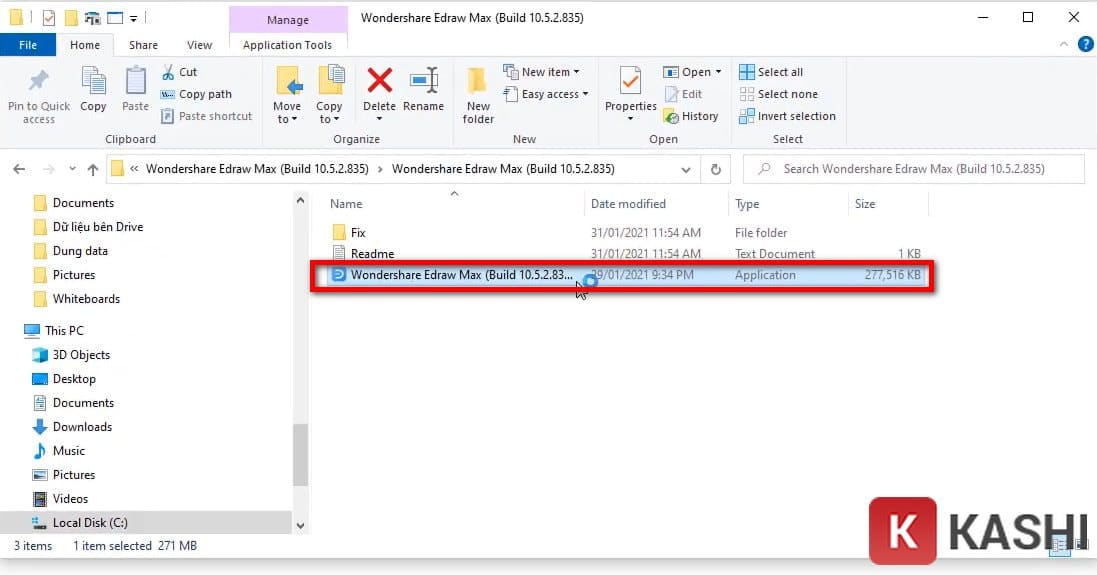
Task: Switch to the Share ribbon tab
Action: [x=143, y=45]
